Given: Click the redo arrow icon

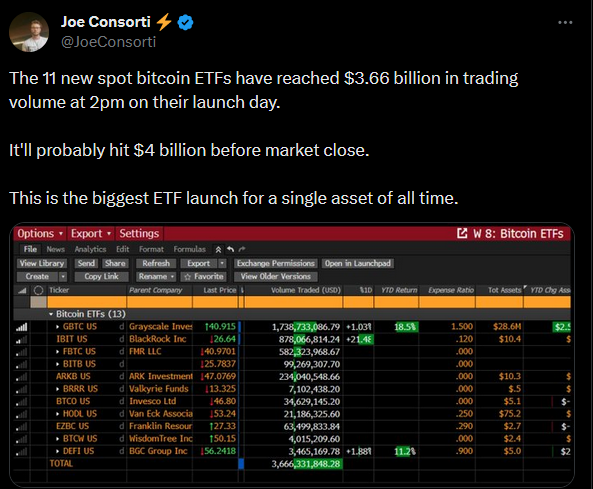Looking at the screenshot, I should pyautogui.click(x=242, y=249).
